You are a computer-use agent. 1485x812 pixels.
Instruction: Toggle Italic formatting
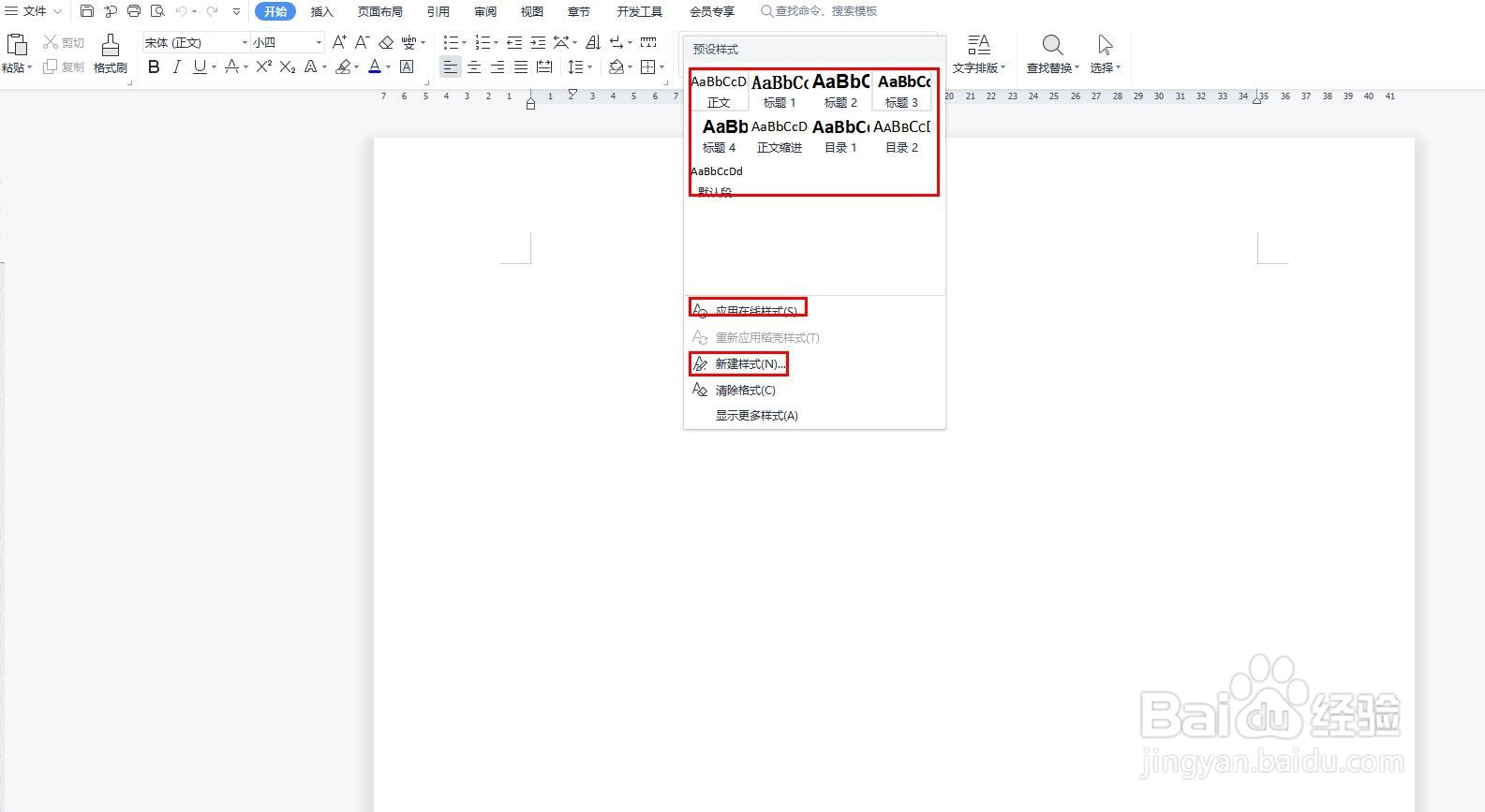pos(176,66)
